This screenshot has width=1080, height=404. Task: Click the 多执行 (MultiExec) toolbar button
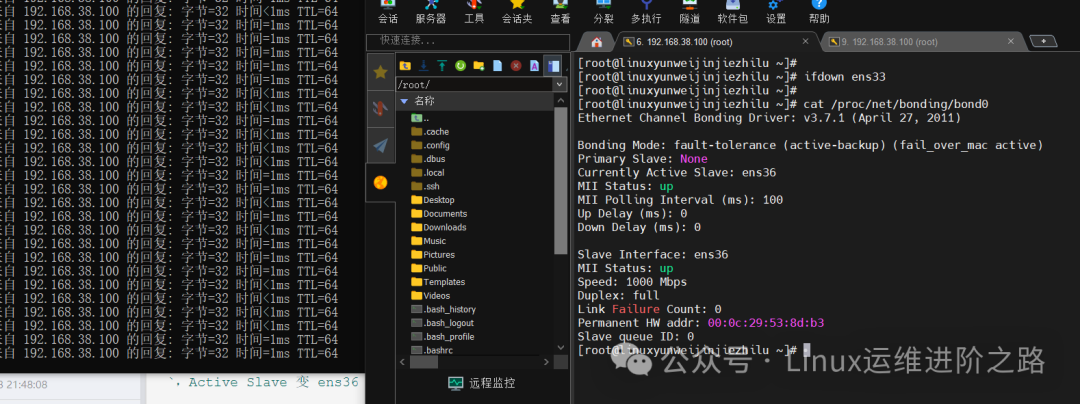646,12
